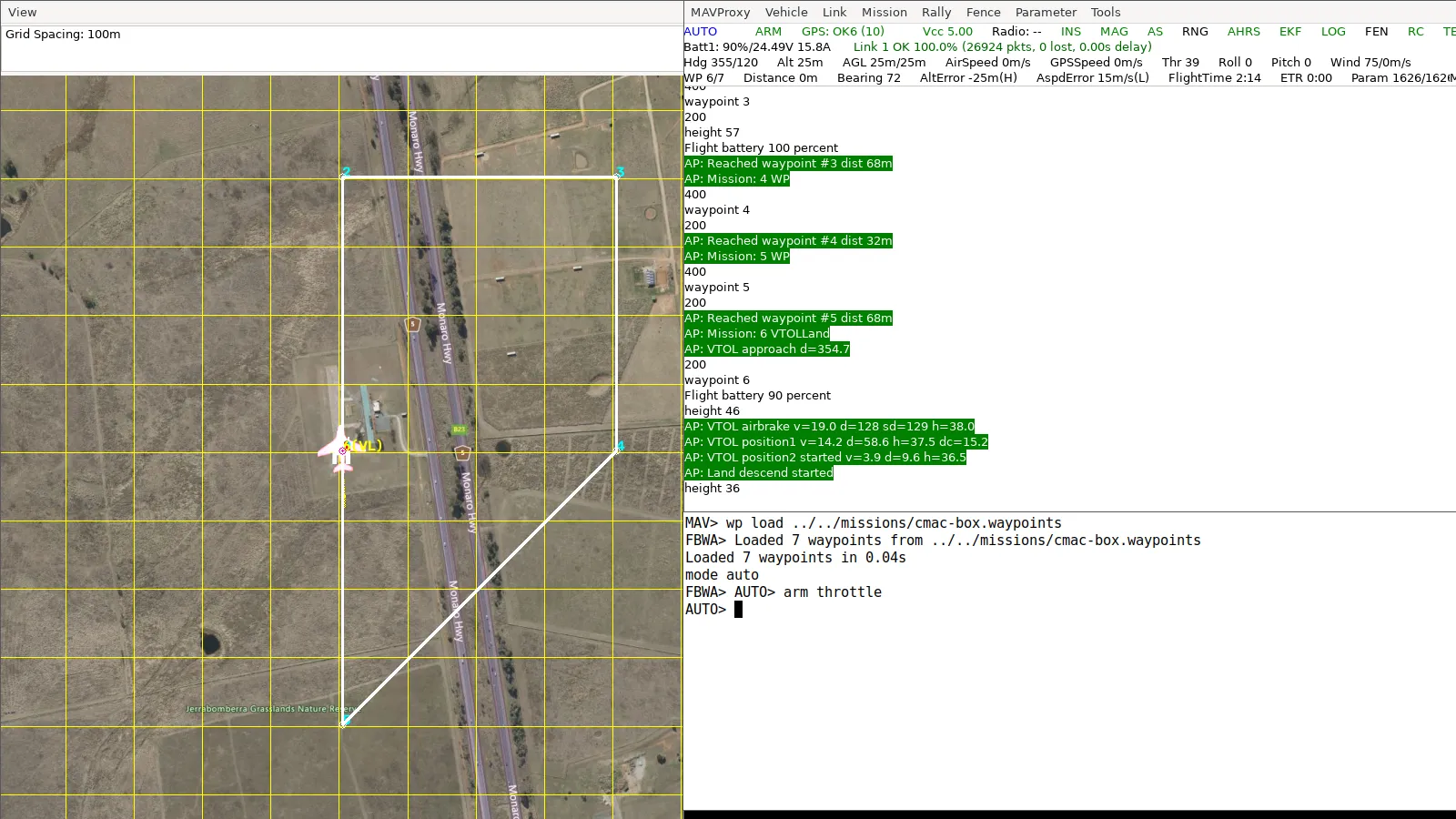Click the Wind 75/0m/s readout
This screenshot has width=1456, height=819.
(1370, 62)
